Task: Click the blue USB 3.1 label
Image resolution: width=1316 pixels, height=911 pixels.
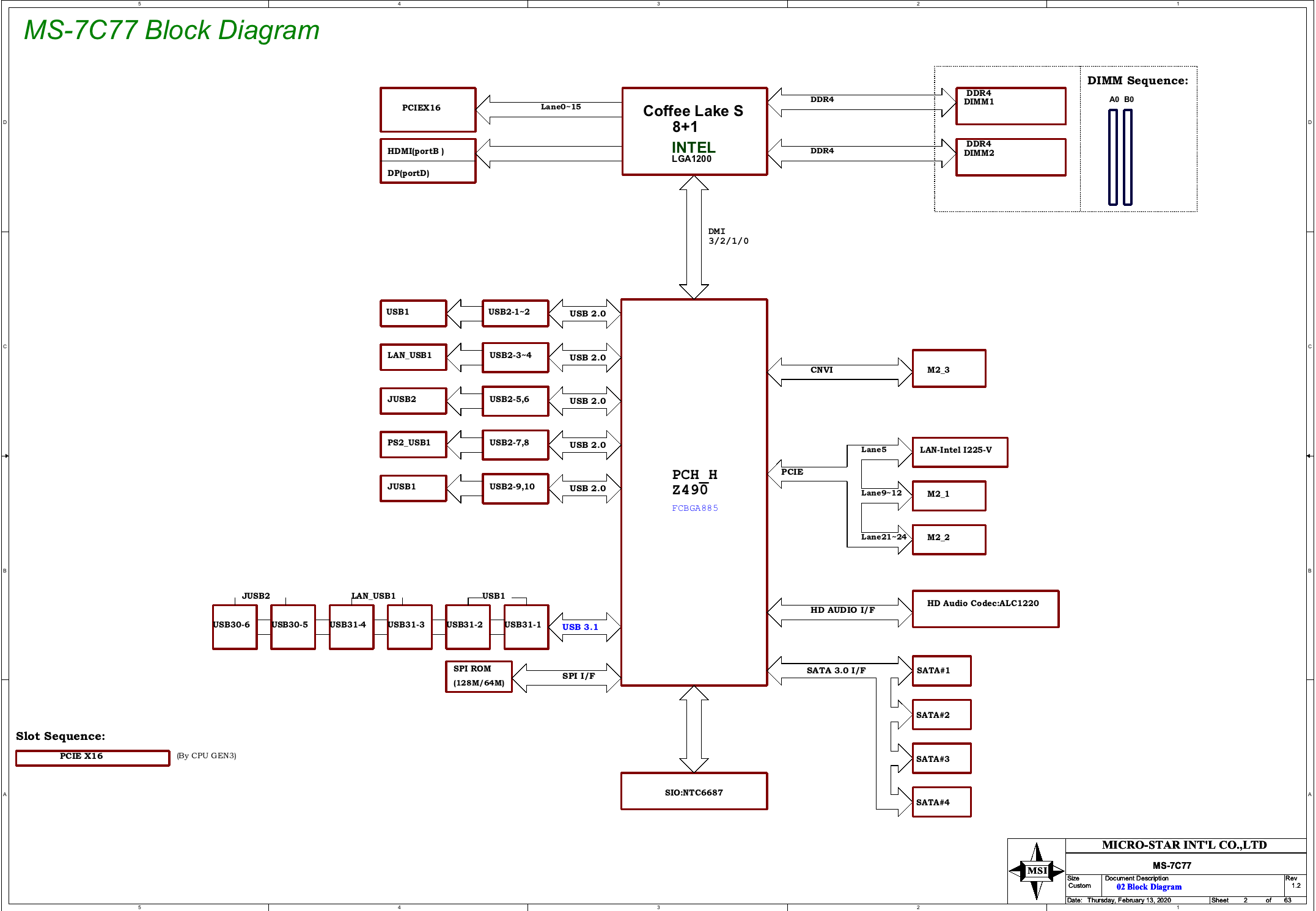Action: pyautogui.click(x=580, y=627)
